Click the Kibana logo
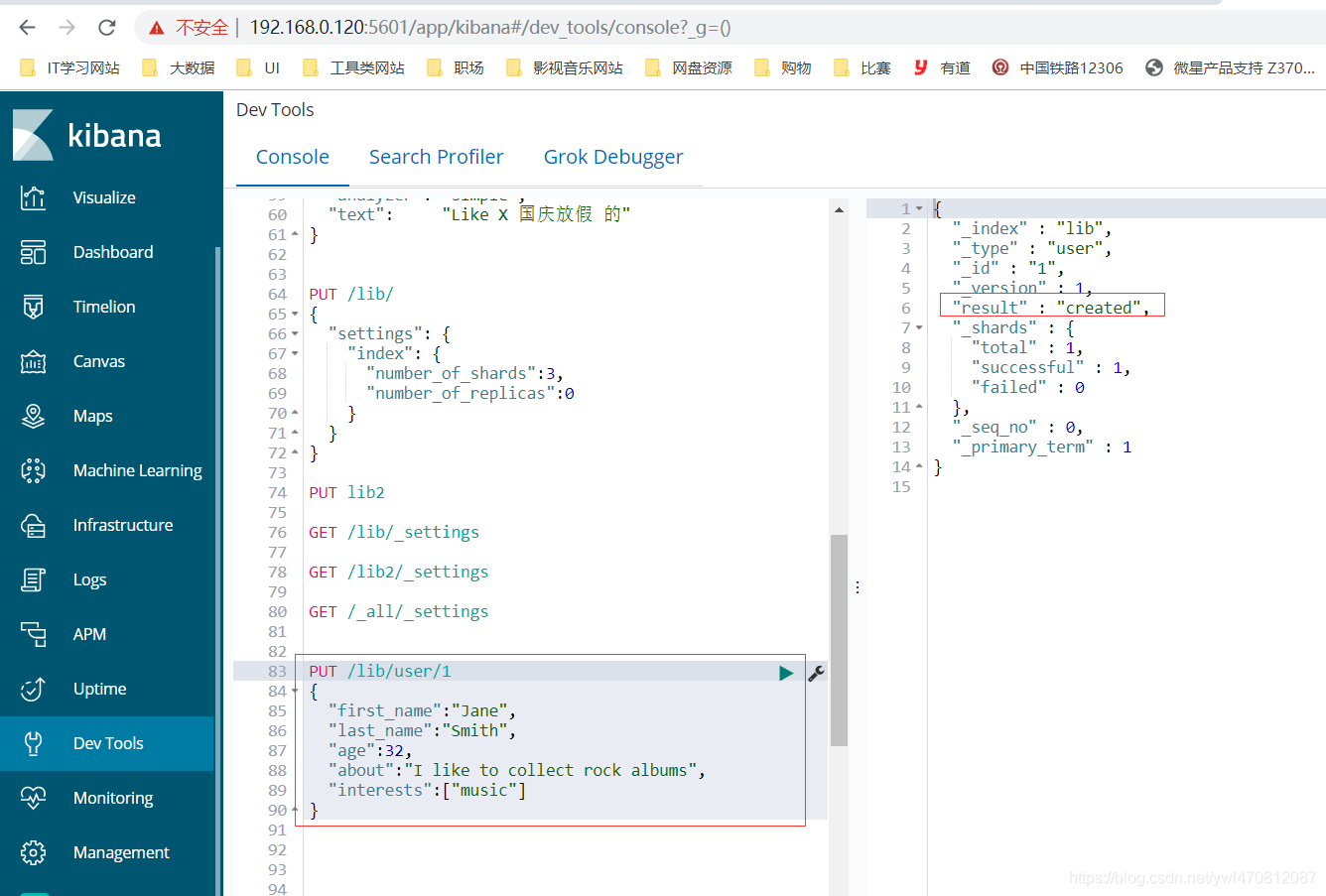Image resolution: width=1326 pixels, height=896 pixels. 87,135
